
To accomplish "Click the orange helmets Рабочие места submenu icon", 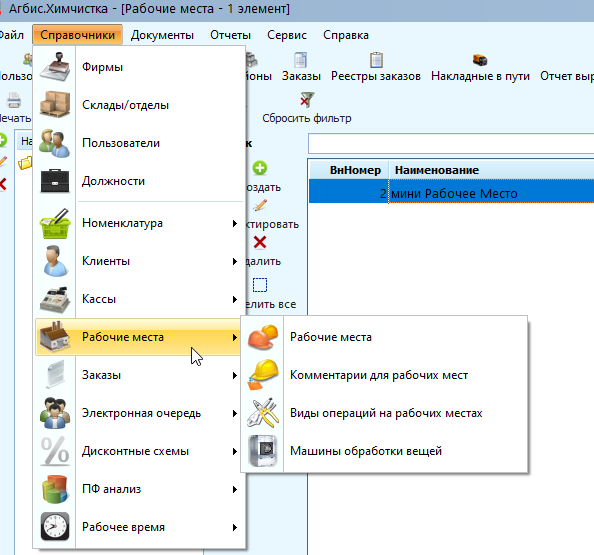I will click(263, 337).
